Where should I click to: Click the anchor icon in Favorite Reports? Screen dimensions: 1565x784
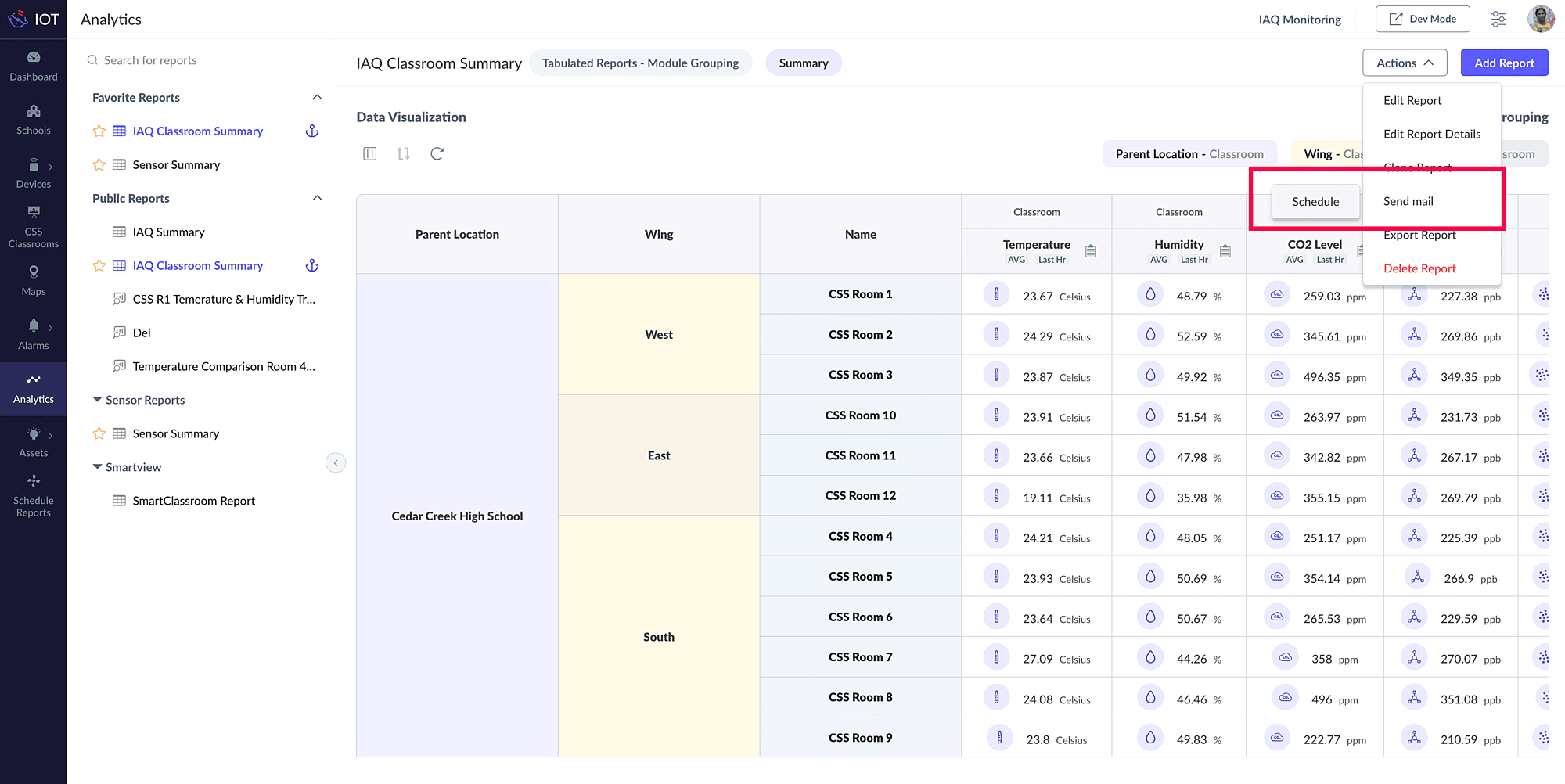click(x=312, y=131)
